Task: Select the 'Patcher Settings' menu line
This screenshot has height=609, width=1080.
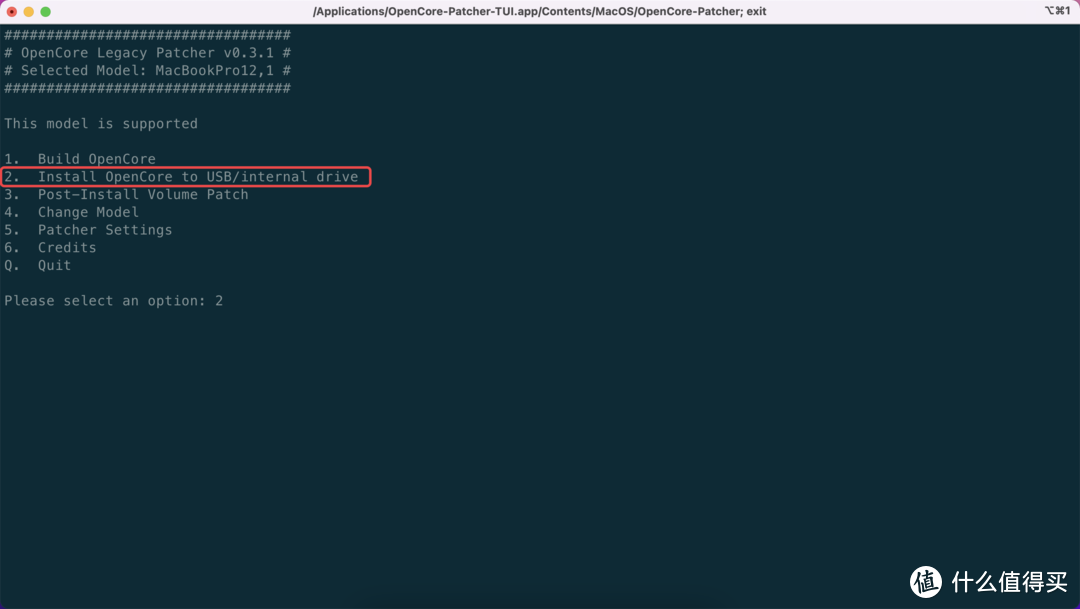Action: click(x=88, y=230)
